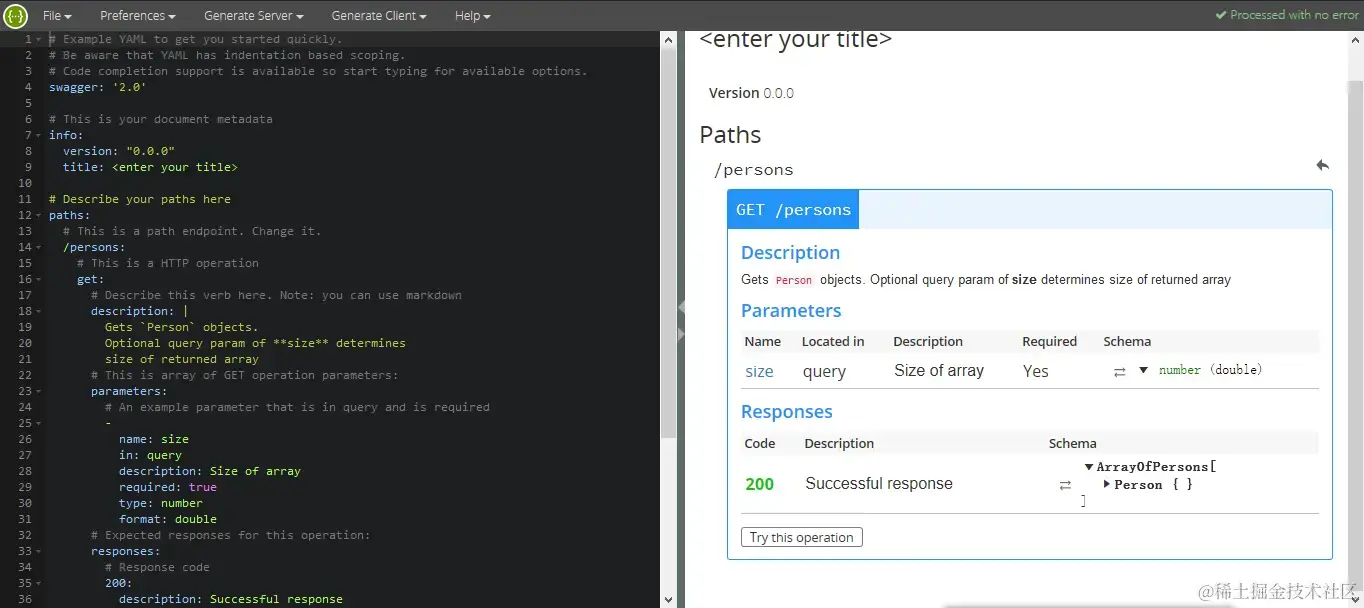Fold the responses block at line 33
This screenshot has width=1364, height=608.
pyautogui.click(x=39, y=551)
